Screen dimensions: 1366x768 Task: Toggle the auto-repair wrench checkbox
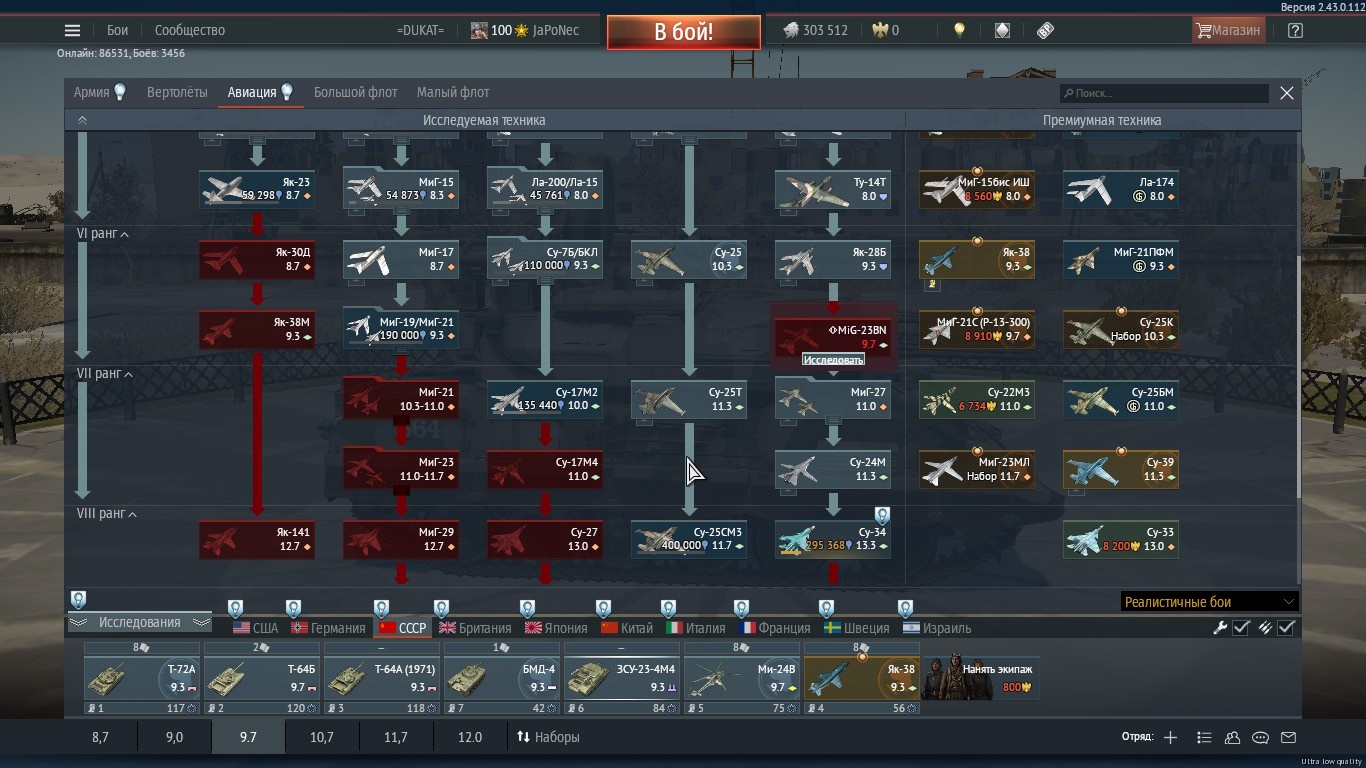1241,628
